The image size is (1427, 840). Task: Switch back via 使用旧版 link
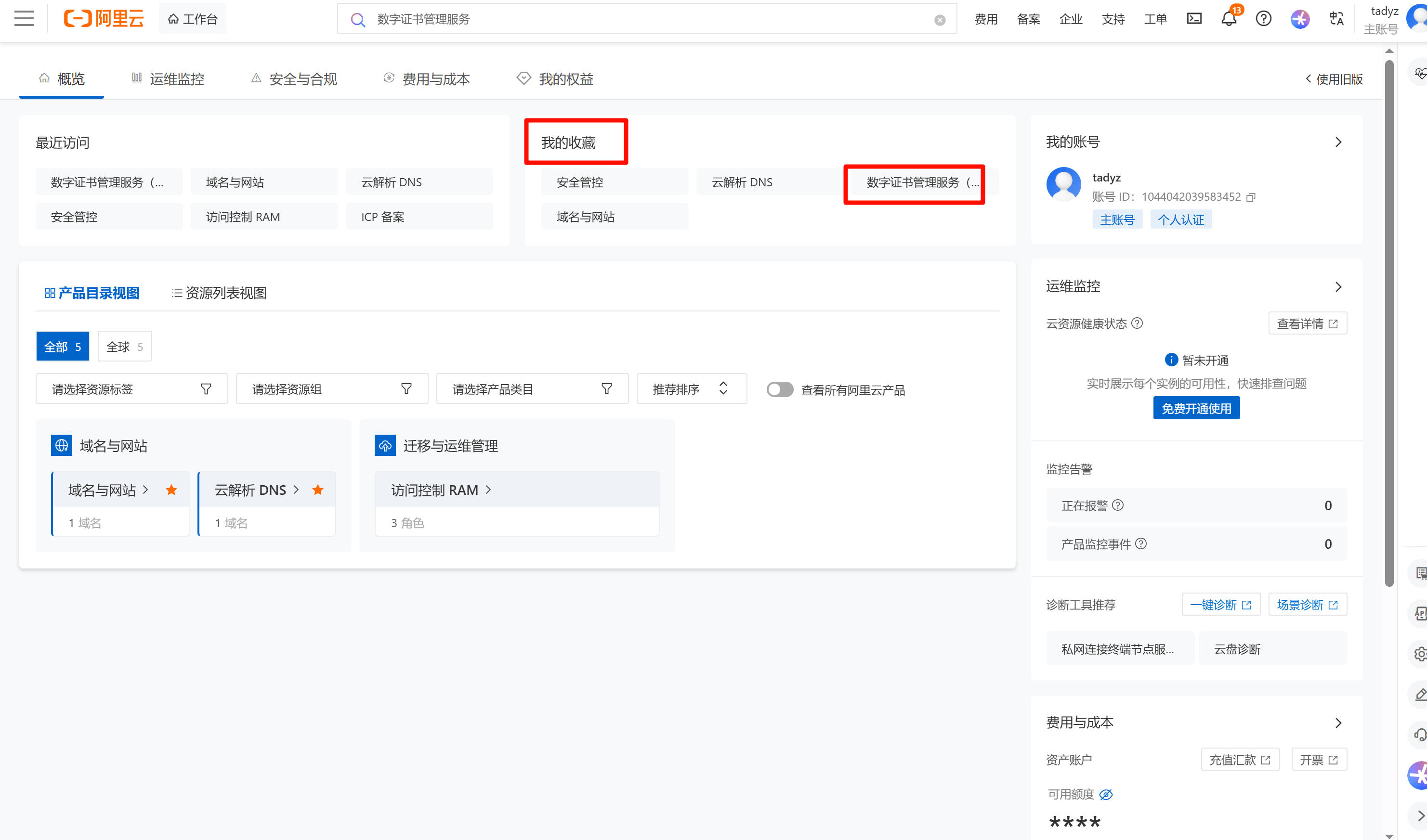1334,79
